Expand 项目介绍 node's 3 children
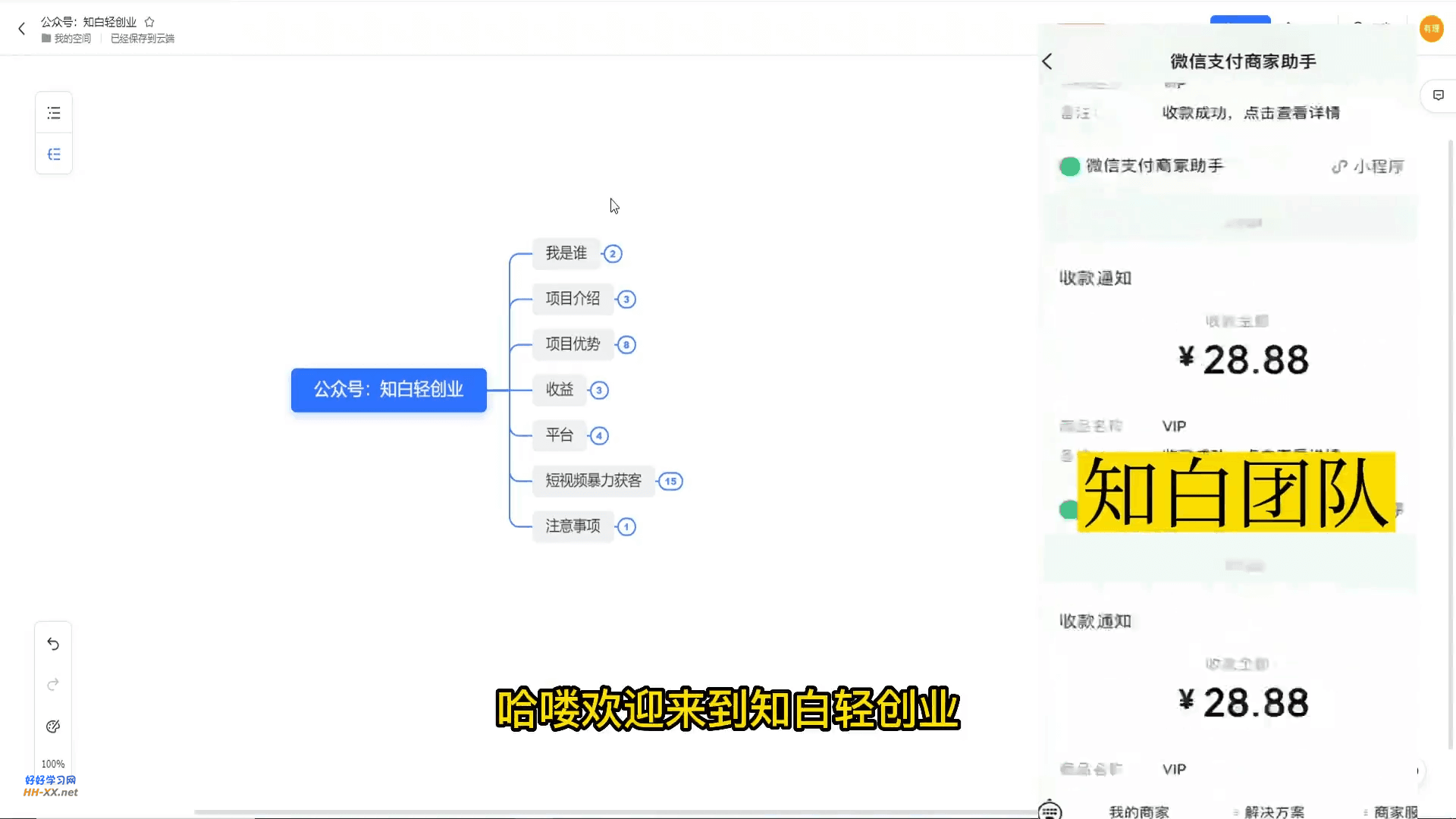The width and height of the screenshot is (1456, 819). 626,300
